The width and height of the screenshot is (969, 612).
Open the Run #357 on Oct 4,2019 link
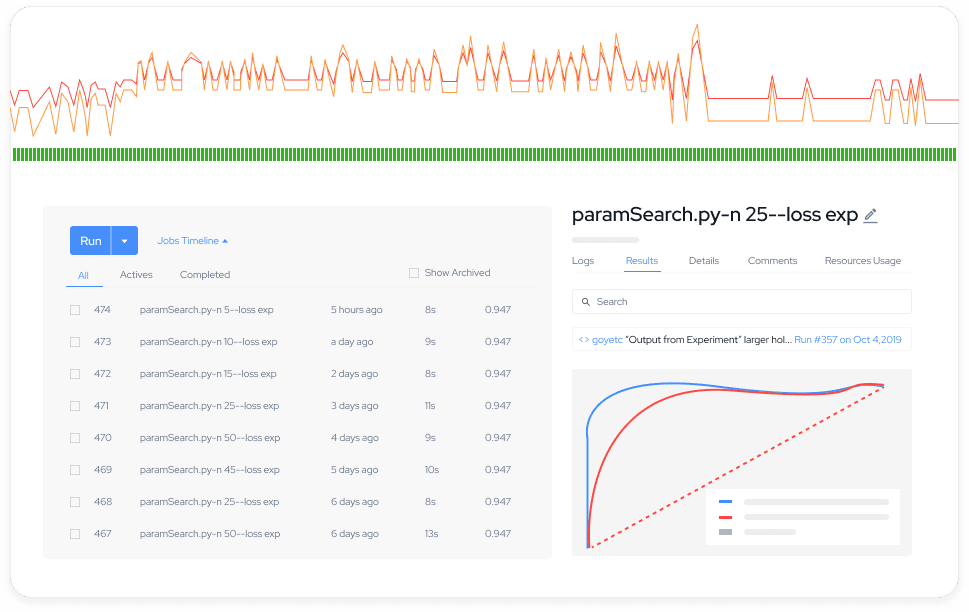(x=847, y=340)
